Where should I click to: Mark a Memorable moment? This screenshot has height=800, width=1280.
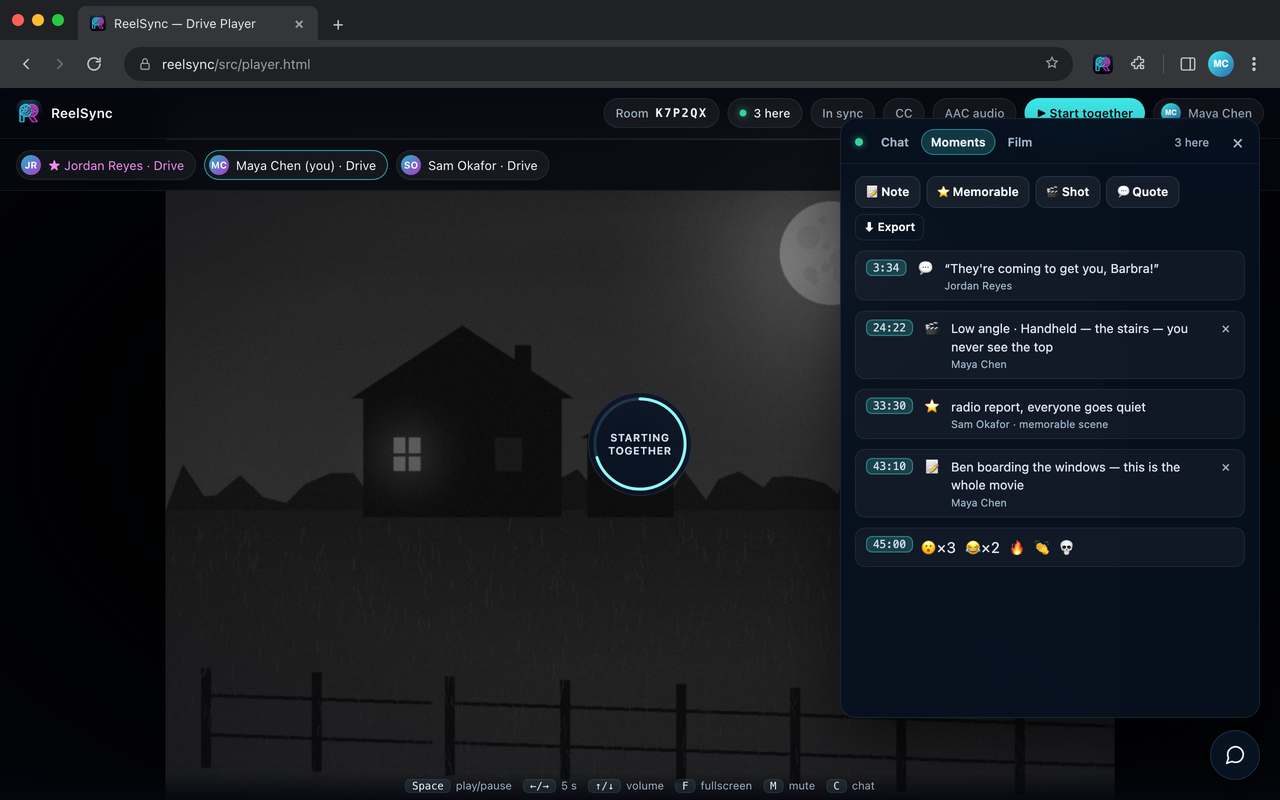[x=978, y=192]
